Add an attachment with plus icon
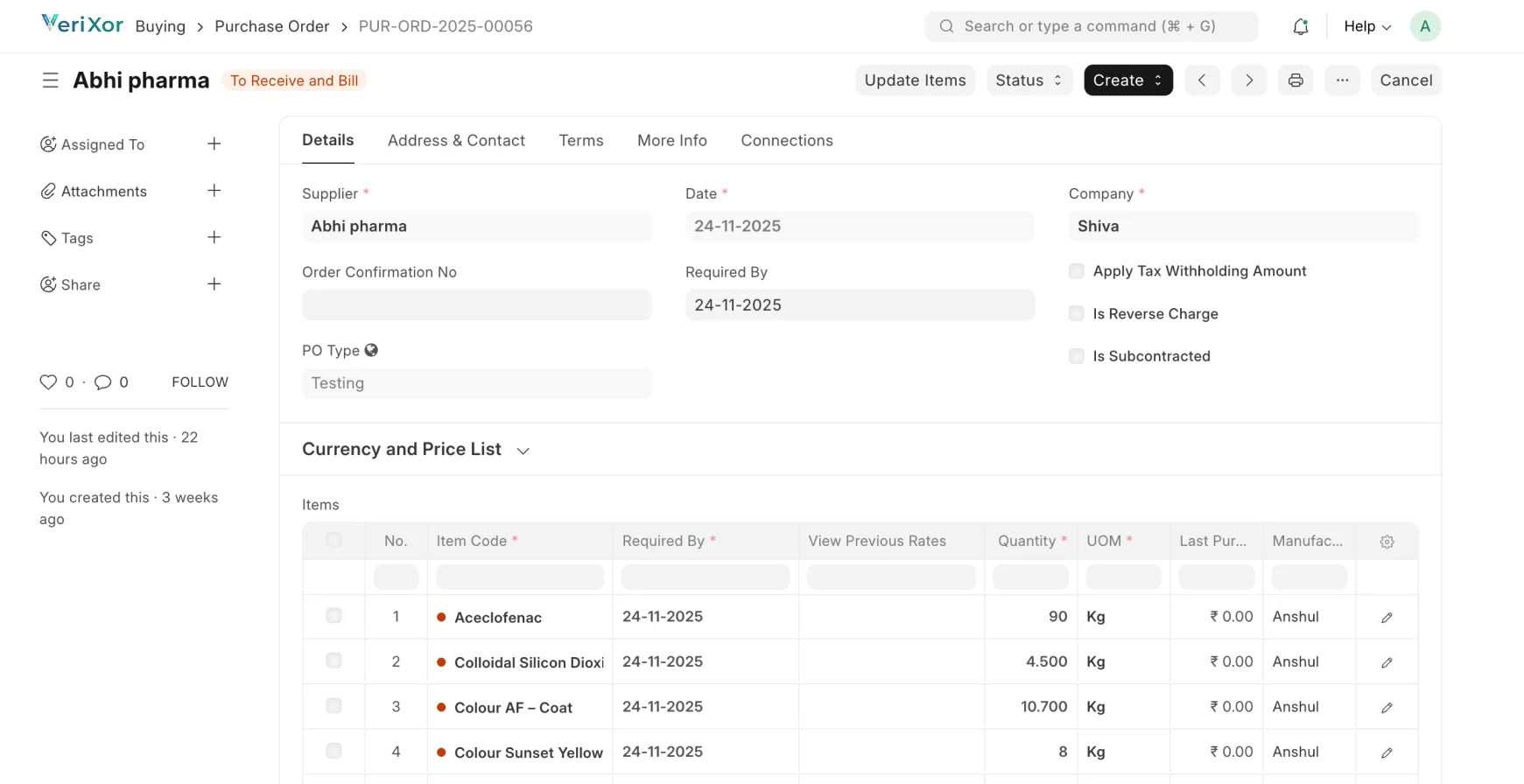1524x784 pixels. 214,191
